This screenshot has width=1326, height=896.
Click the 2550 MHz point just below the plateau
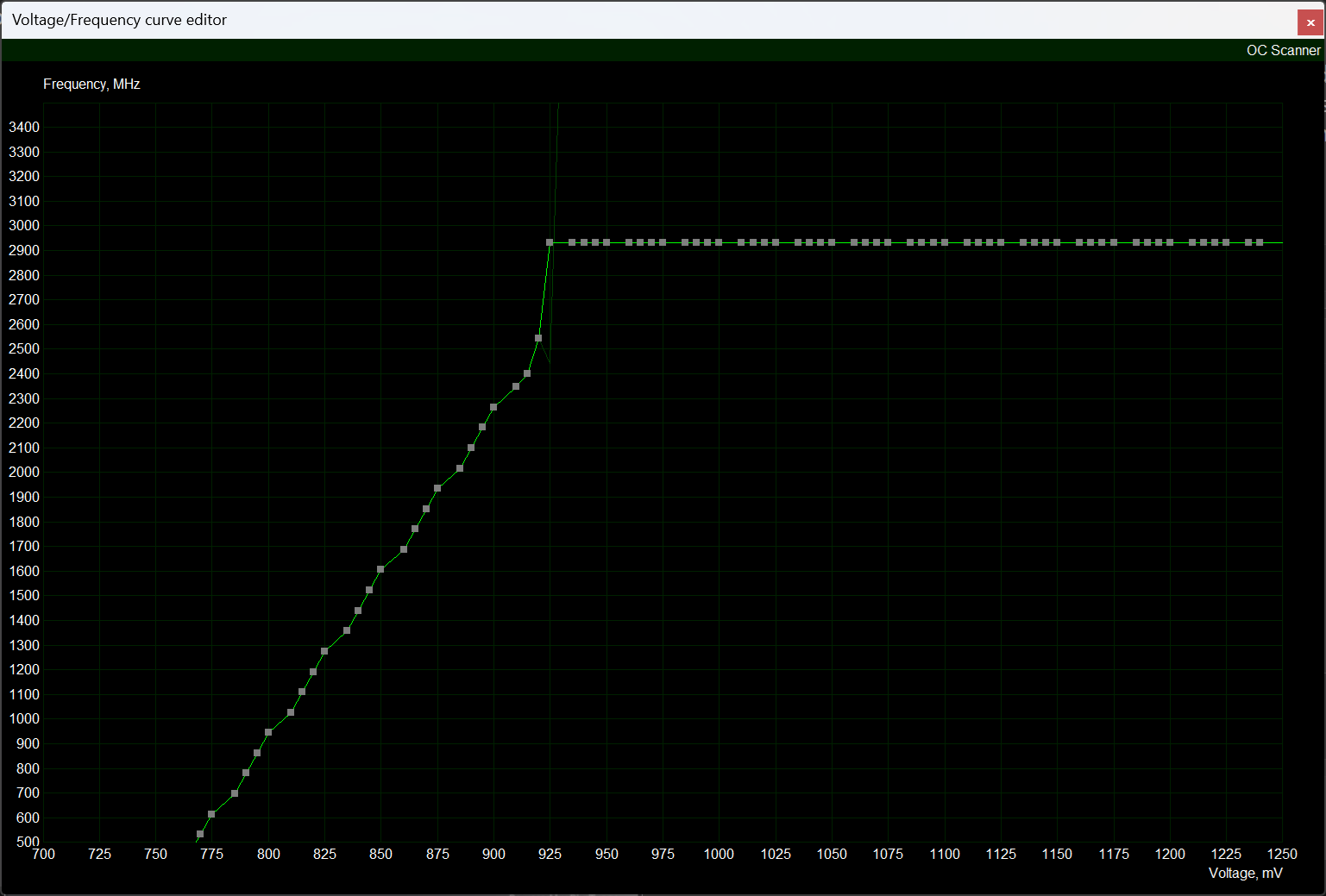538,338
